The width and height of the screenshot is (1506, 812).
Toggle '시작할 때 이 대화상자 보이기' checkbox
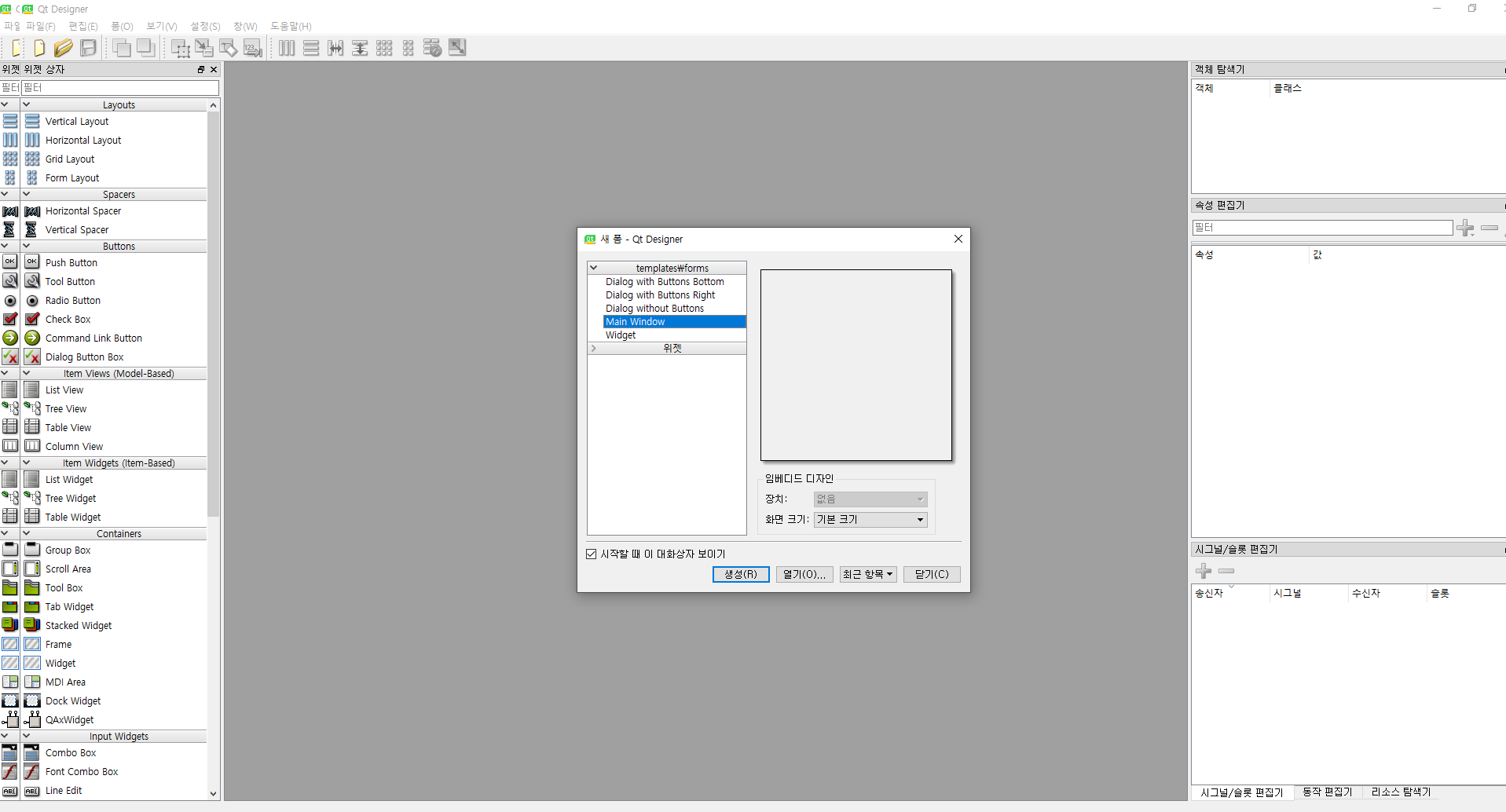(592, 554)
